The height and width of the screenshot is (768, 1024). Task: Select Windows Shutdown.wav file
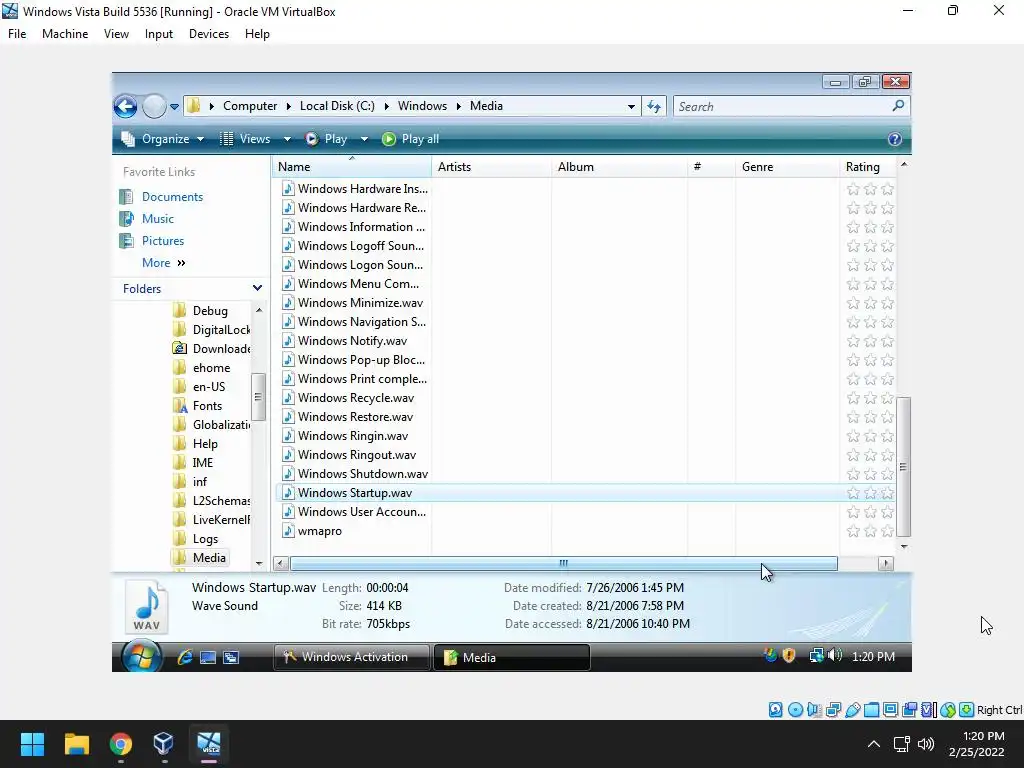pos(362,474)
